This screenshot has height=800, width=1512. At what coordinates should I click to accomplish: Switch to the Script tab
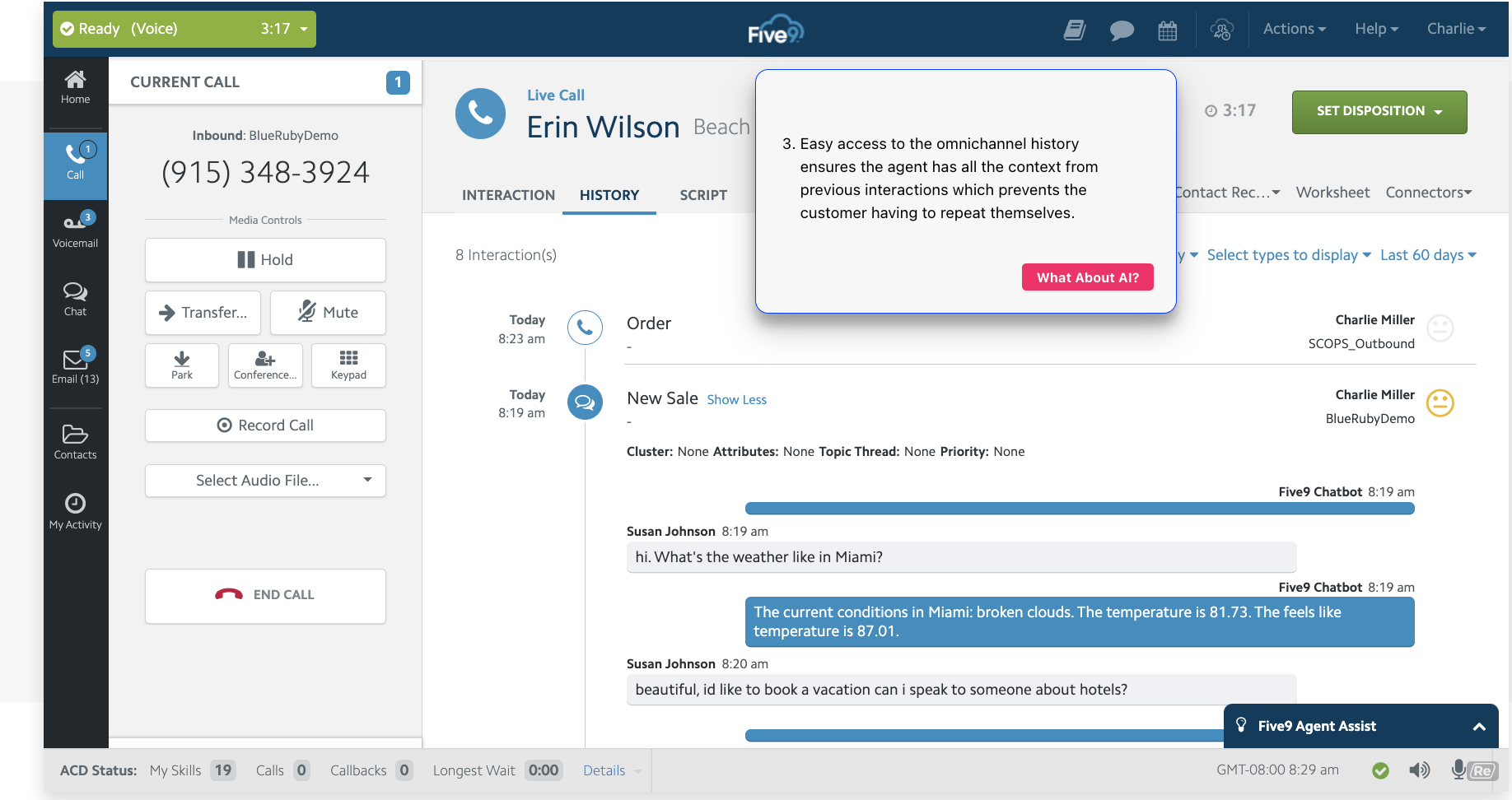[703, 195]
